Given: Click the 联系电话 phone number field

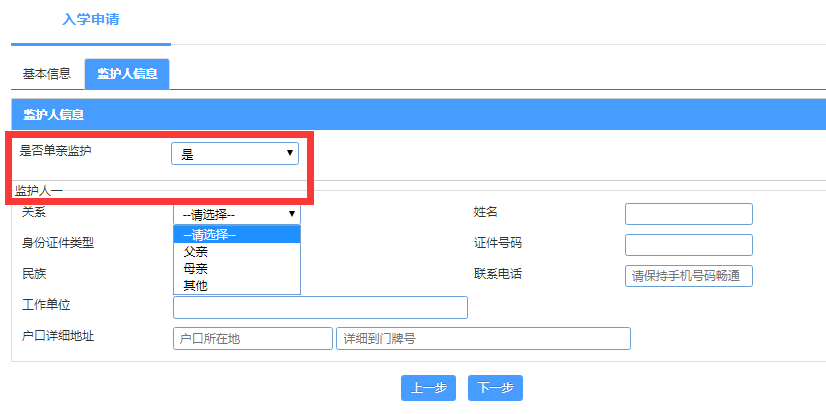Looking at the screenshot, I should tap(688, 276).
